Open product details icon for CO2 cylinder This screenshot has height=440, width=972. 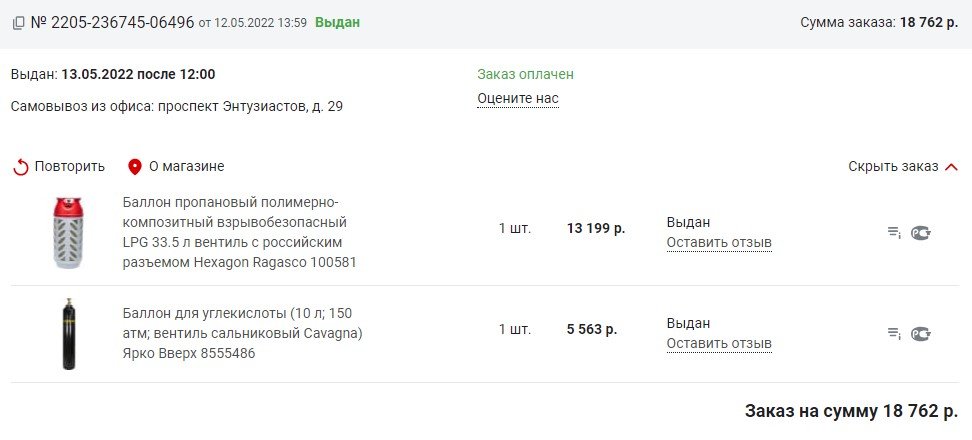coord(894,334)
